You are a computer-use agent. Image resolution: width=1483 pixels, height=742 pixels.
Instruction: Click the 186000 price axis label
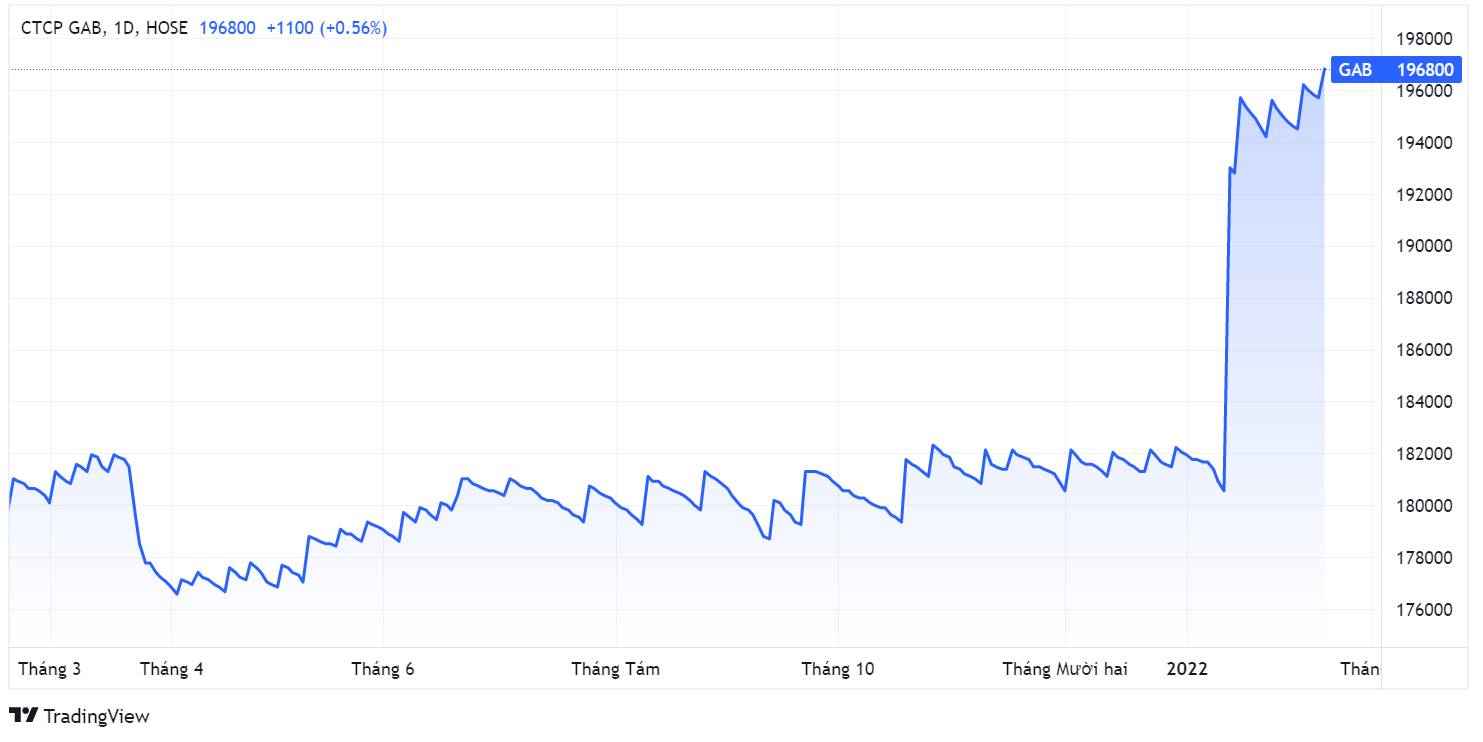click(x=1424, y=350)
